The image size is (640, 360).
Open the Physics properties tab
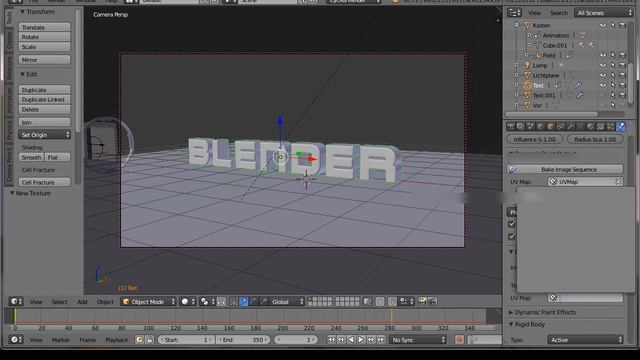[x=620, y=127]
